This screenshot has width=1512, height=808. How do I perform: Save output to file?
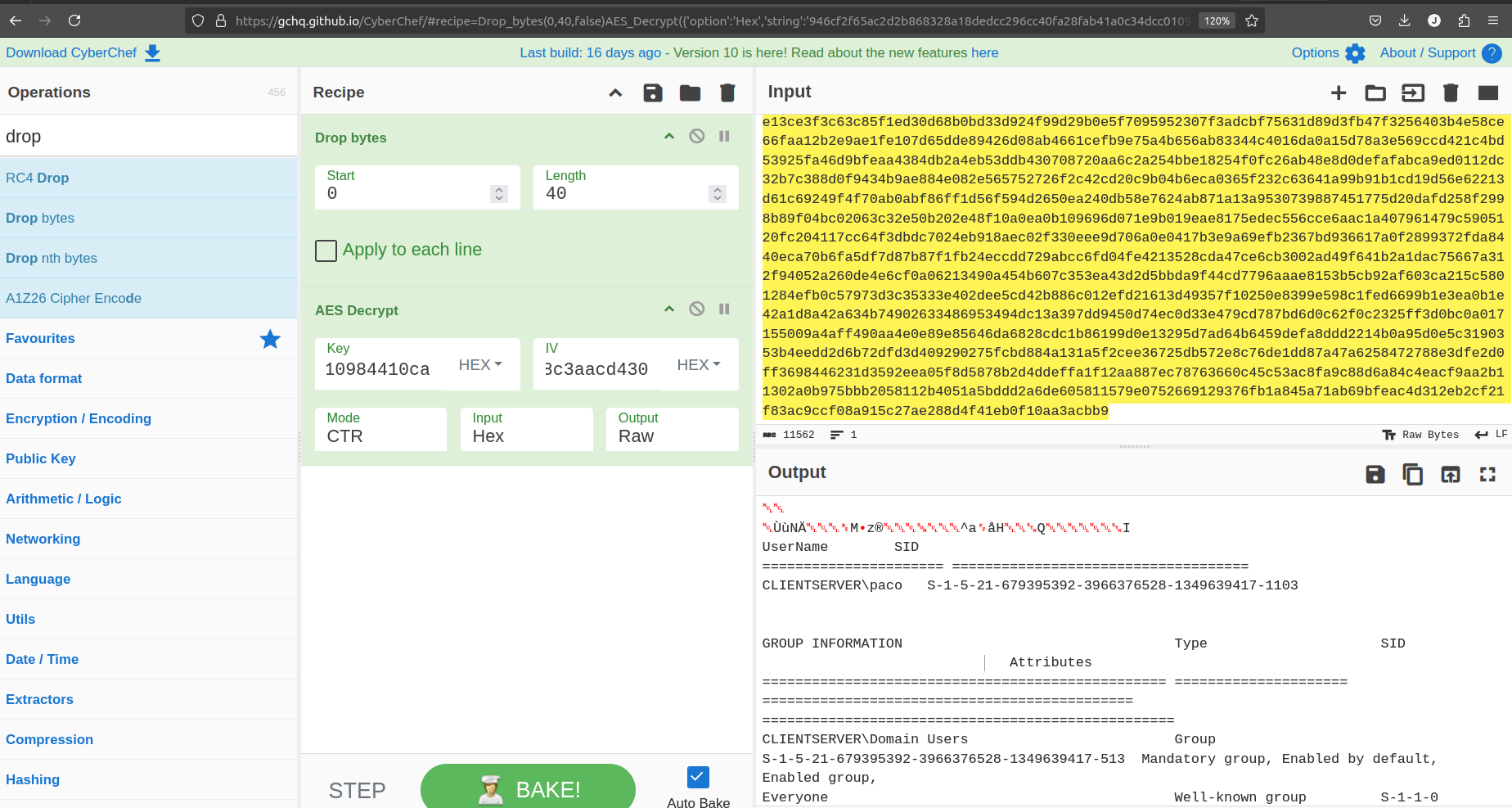(x=1375, y=474)
